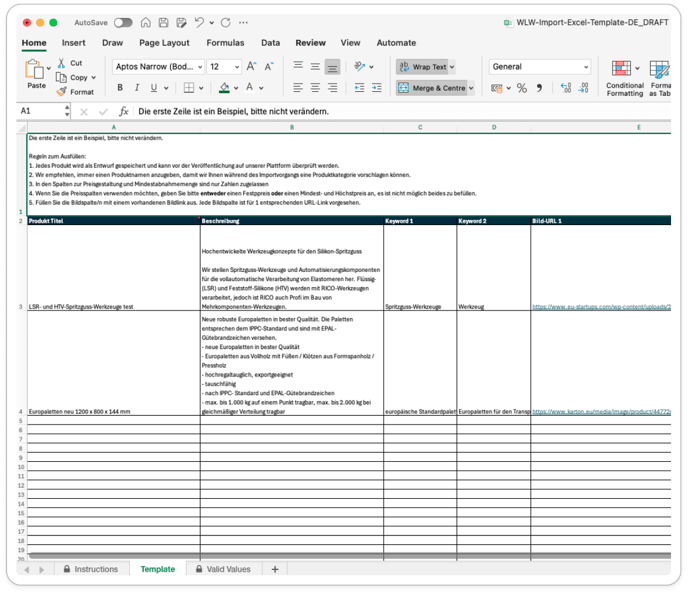Click the Name Box showing A1

pos(42,111)
